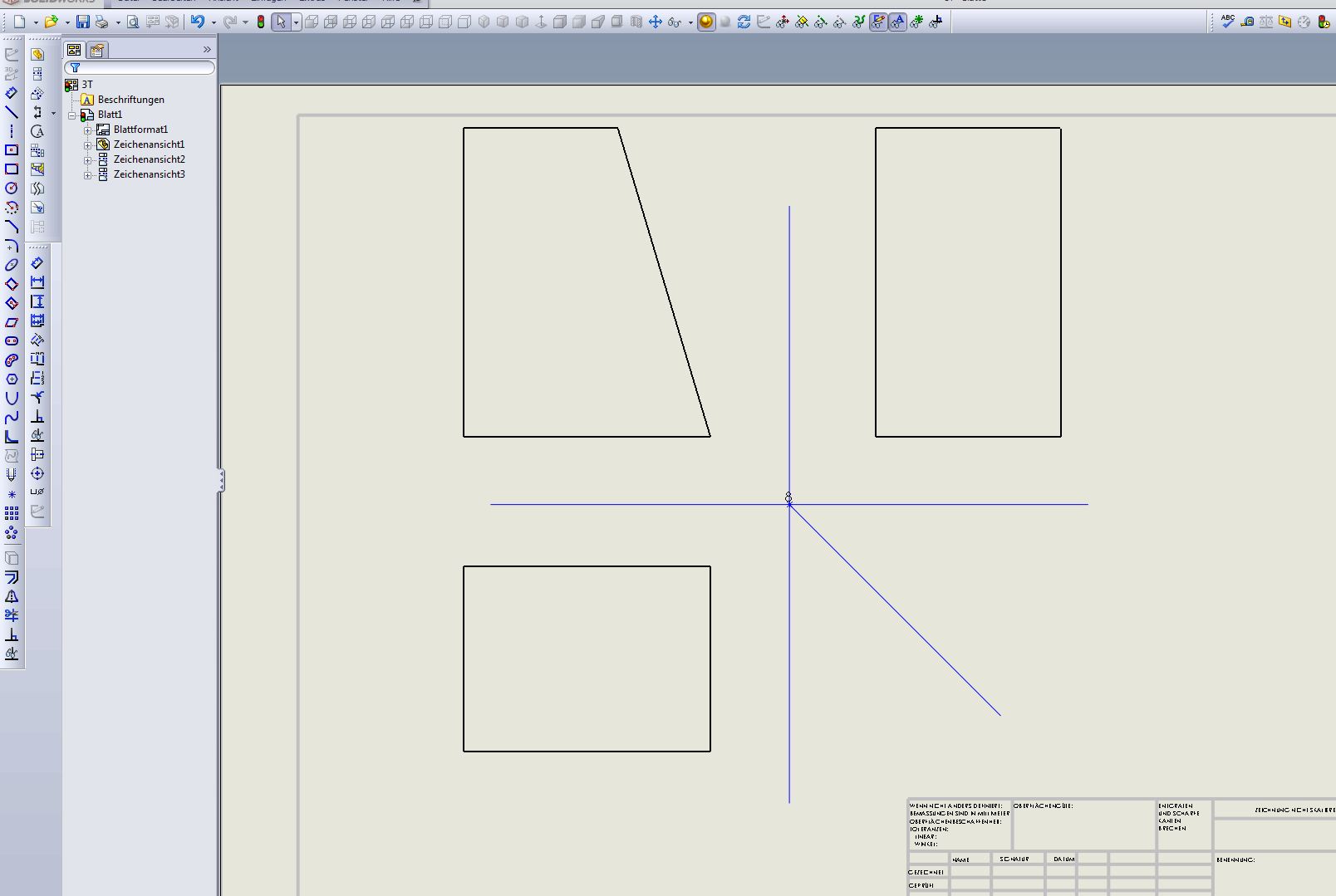Switch to the PropertyManager tab
Screen dimensions: 1336x896
98,50
